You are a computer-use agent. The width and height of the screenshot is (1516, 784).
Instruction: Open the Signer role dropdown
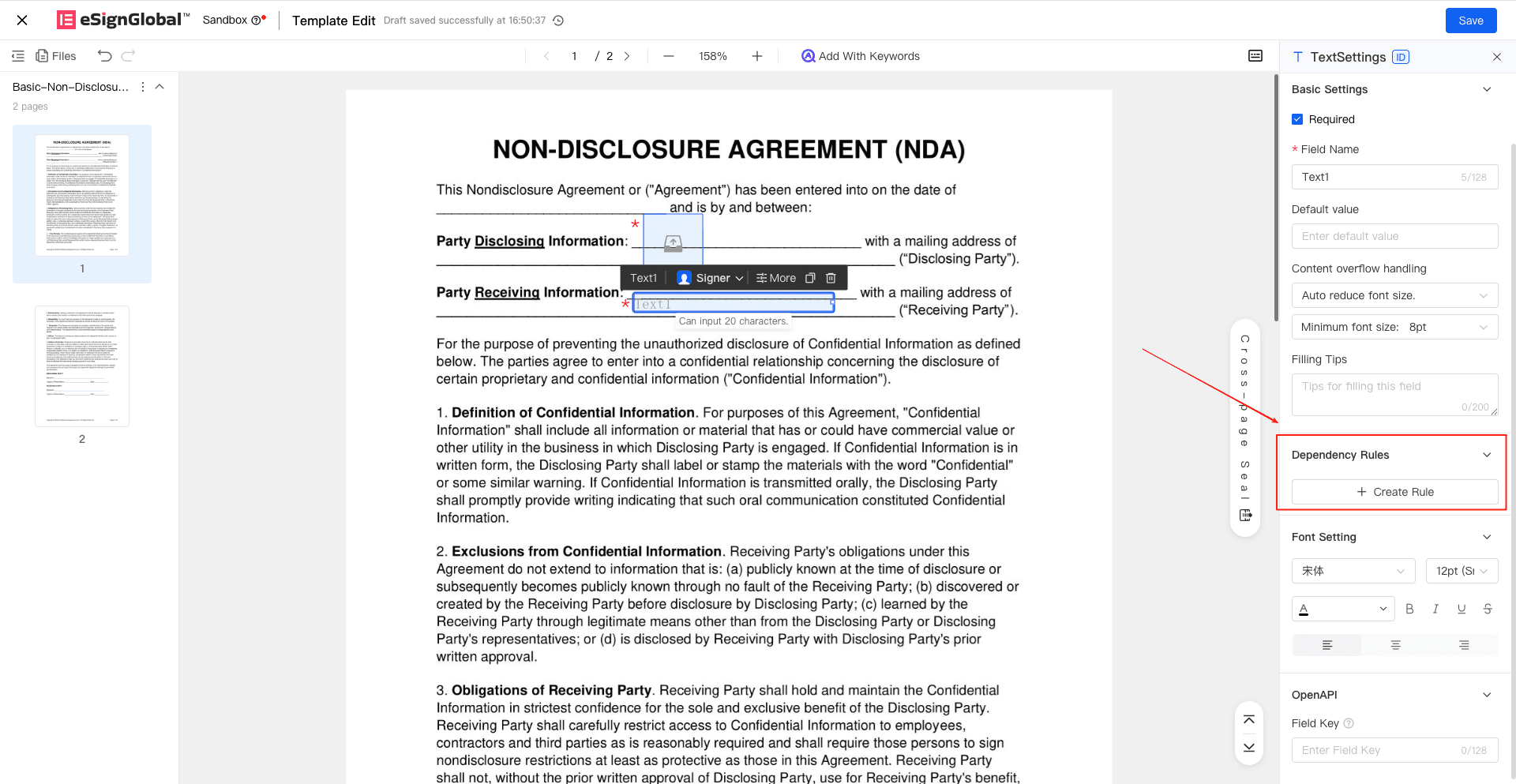pyautogui.click(x=711, y=278)
